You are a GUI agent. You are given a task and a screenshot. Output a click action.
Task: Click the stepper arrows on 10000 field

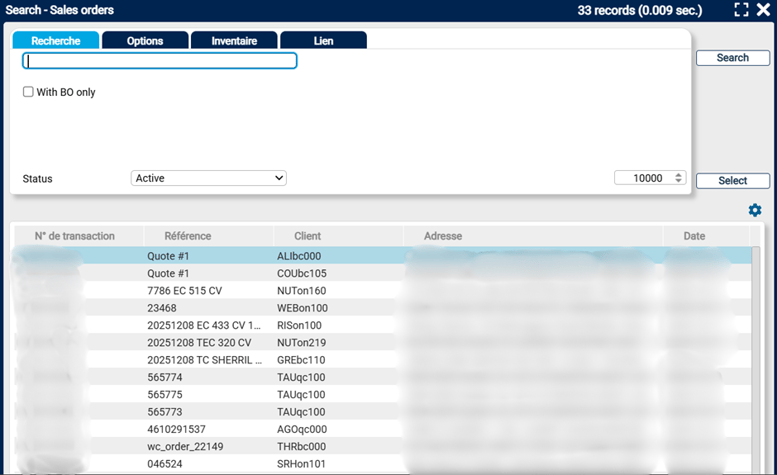tap(679, 178)
